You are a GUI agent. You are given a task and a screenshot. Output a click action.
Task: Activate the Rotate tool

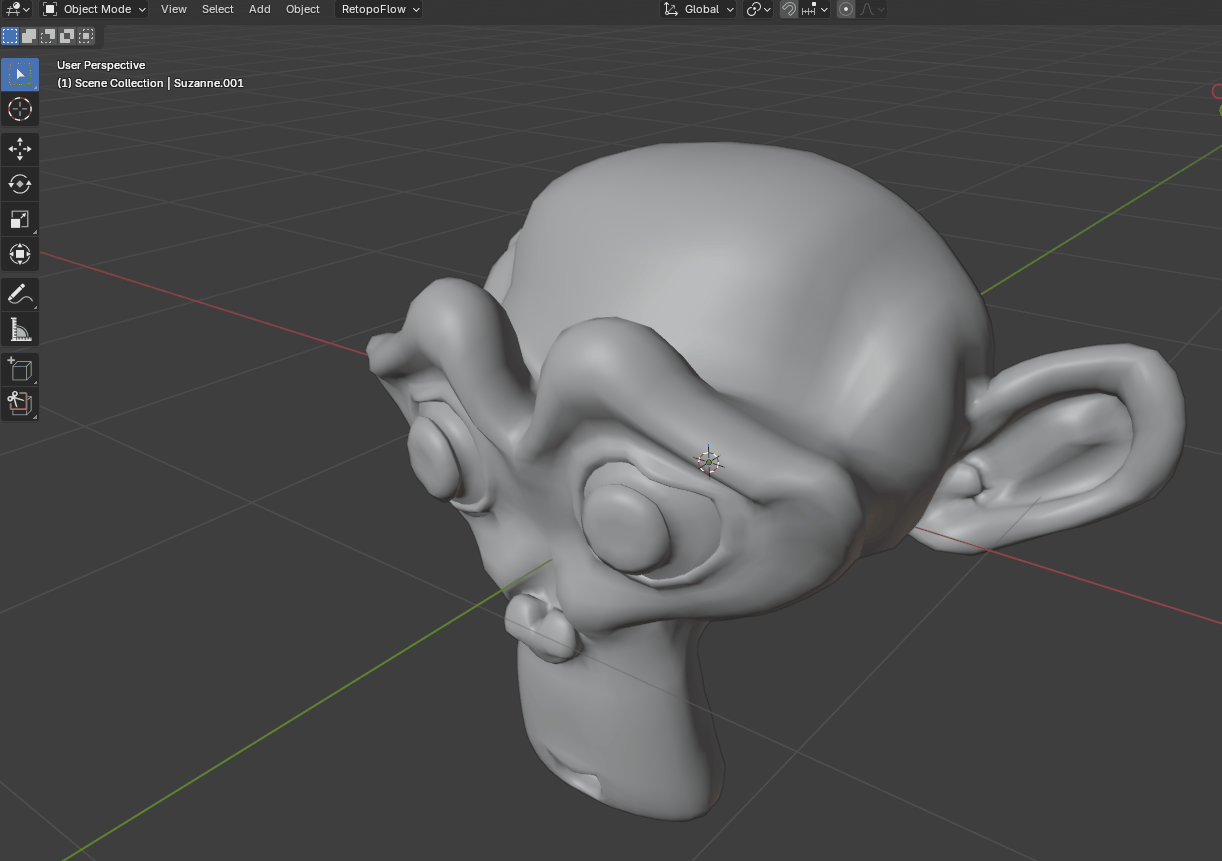coord(20,184)
